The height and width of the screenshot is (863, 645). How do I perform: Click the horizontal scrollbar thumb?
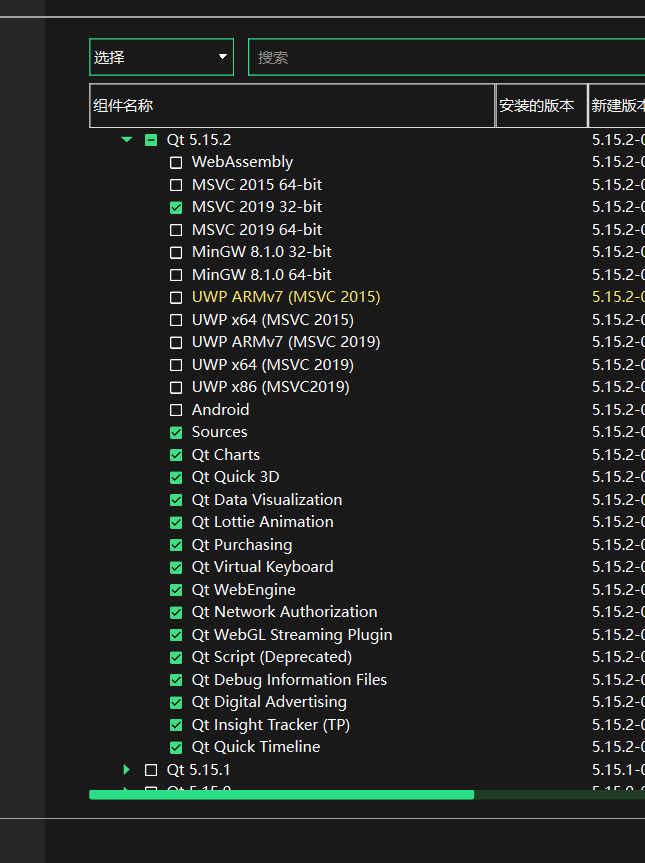tap(281, 795)
